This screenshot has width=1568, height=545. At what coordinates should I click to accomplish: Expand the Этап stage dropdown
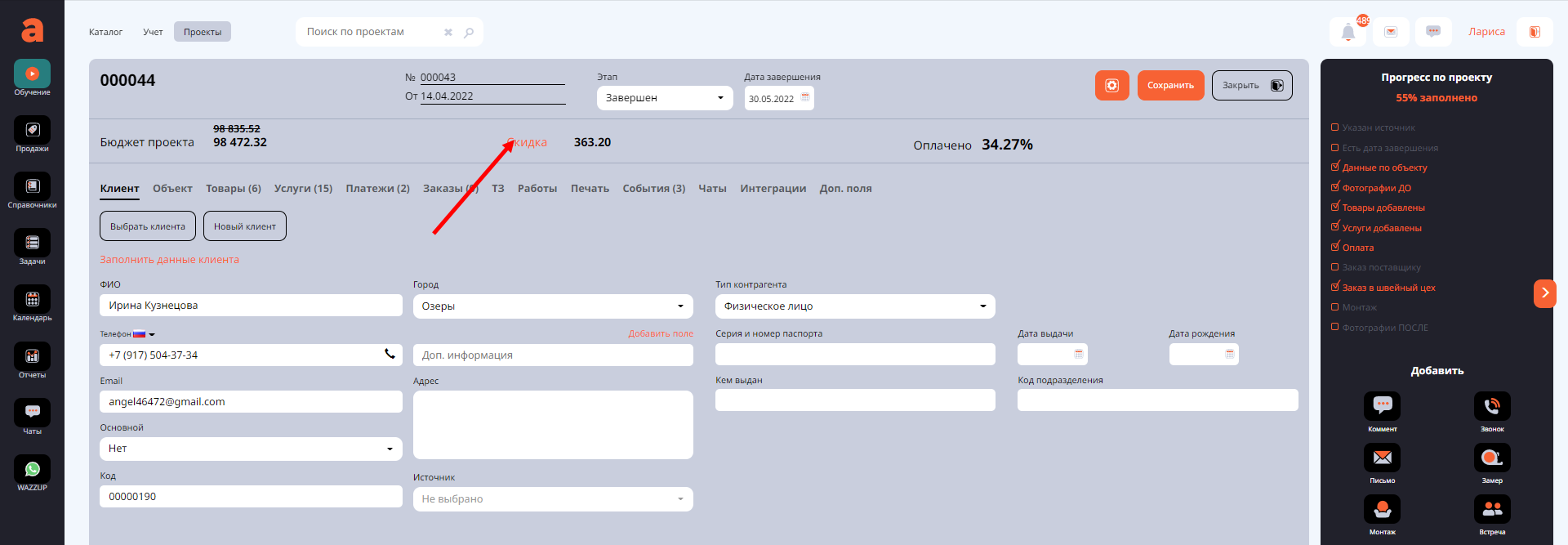pyautogui.click(x=664, y=98)
